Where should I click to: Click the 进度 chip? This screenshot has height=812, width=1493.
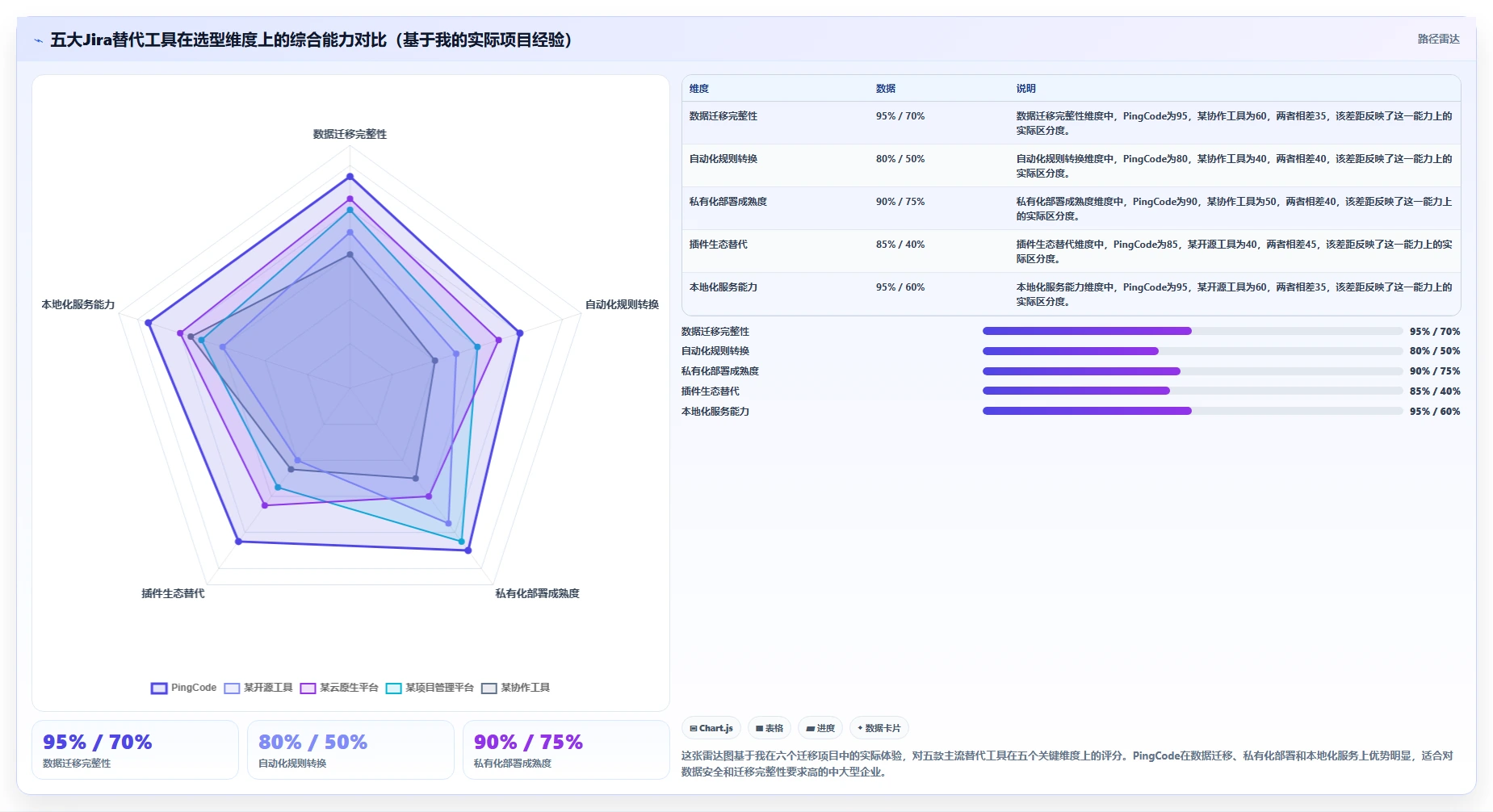tap(820, 728)
